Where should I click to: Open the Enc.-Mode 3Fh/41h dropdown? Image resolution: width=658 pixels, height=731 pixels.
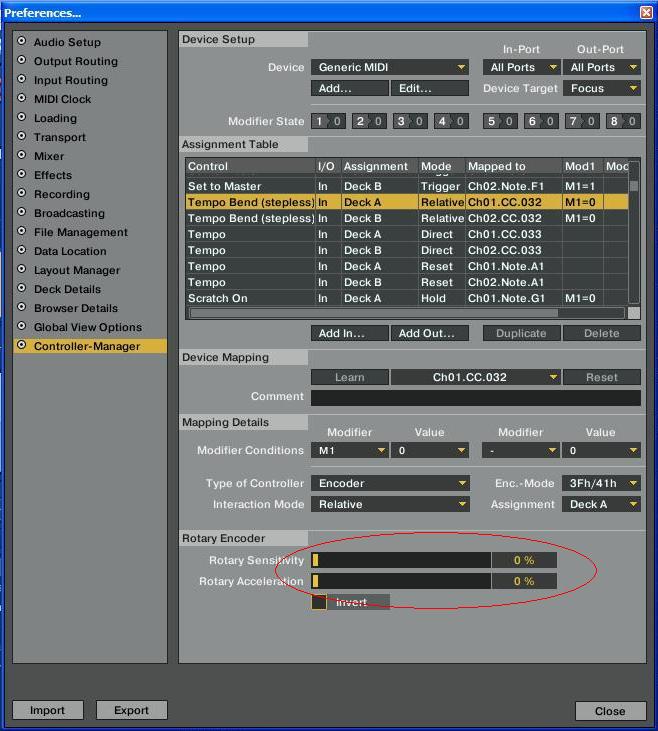[602, 483]
